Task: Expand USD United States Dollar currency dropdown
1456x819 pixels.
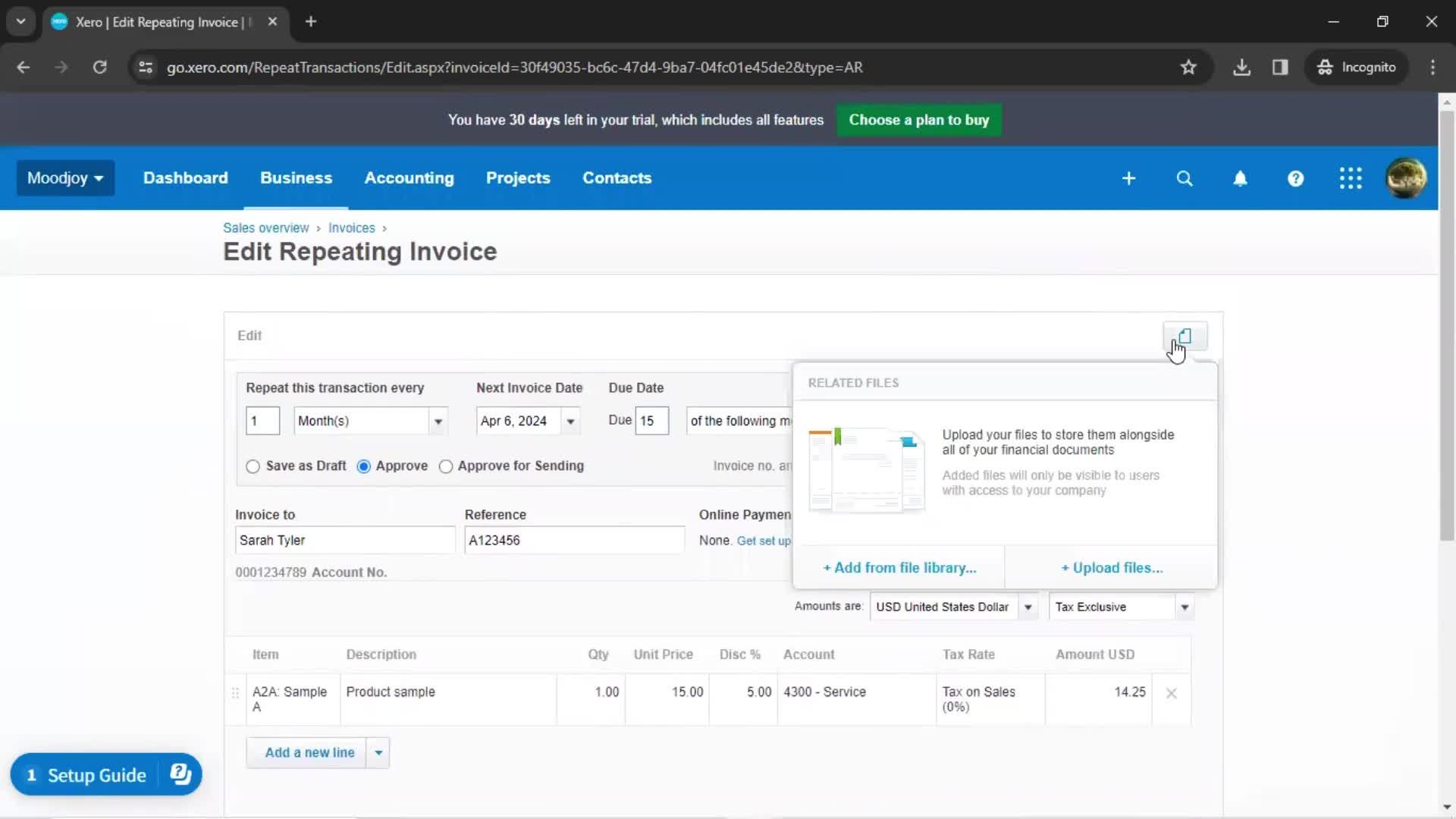Action: click(1028, 607)
